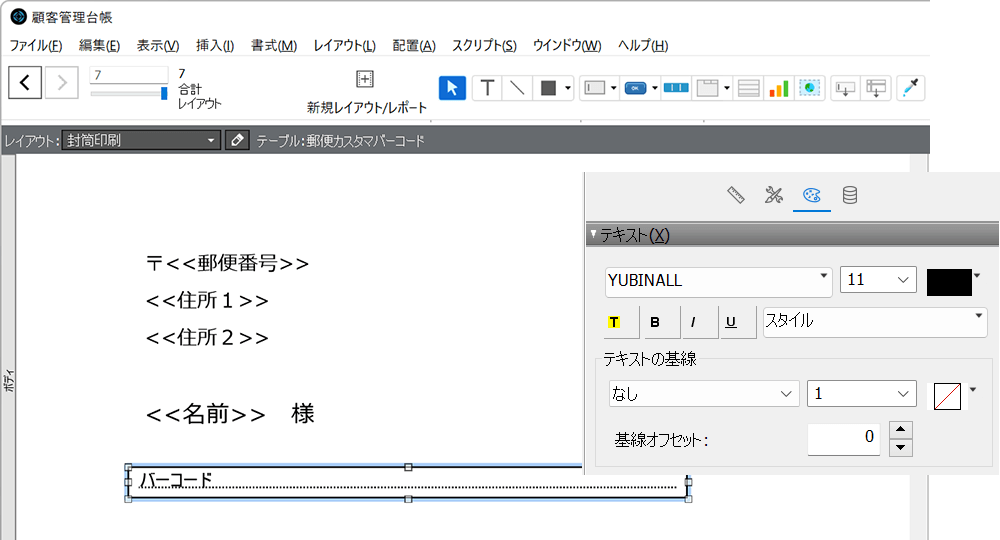Open ヘルプ(H) menu
The height and width of the screenshot is (540, 1000).
[643, 45]
